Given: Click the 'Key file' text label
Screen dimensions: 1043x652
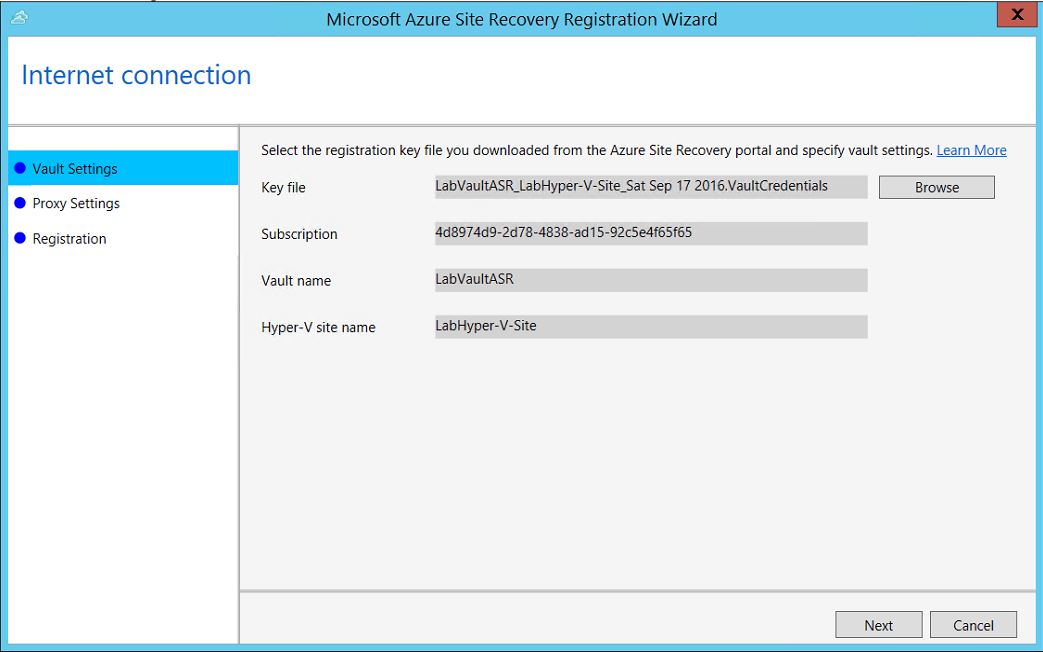Looking at the screenshot, I should point(283,188).
